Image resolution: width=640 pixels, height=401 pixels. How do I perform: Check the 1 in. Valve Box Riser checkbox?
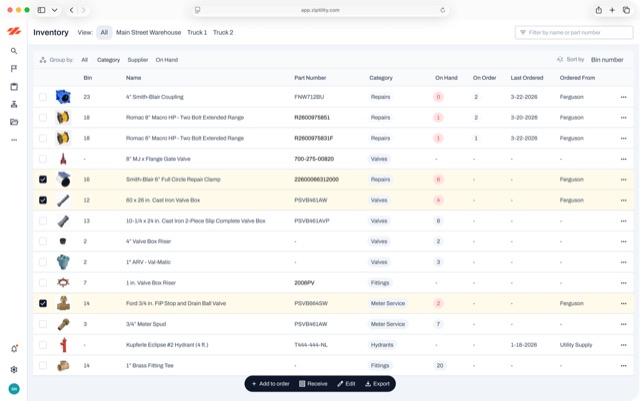pyautogui.click(x=43, y=283)
